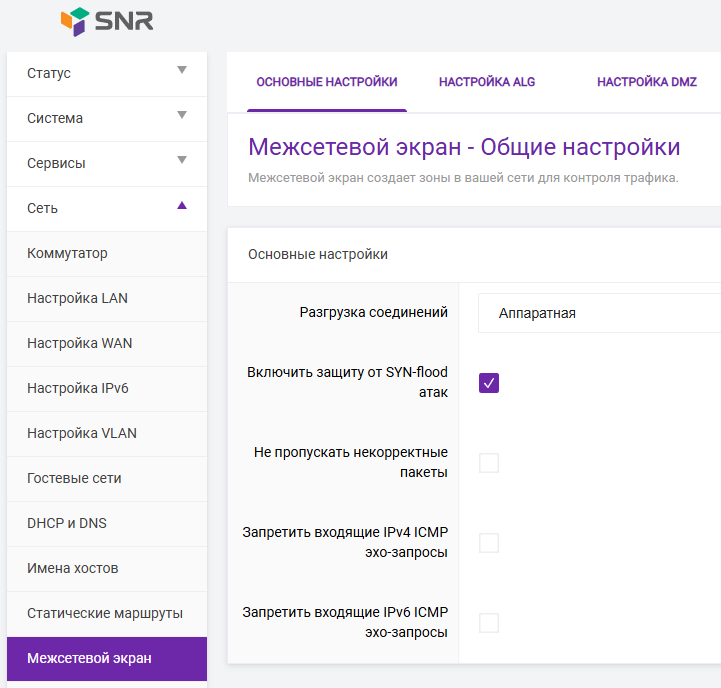Image resolution: width=721 pixels, height=688 pixels.
Task: Select the Основные настройки tab
Action: [x=327, y=82]
